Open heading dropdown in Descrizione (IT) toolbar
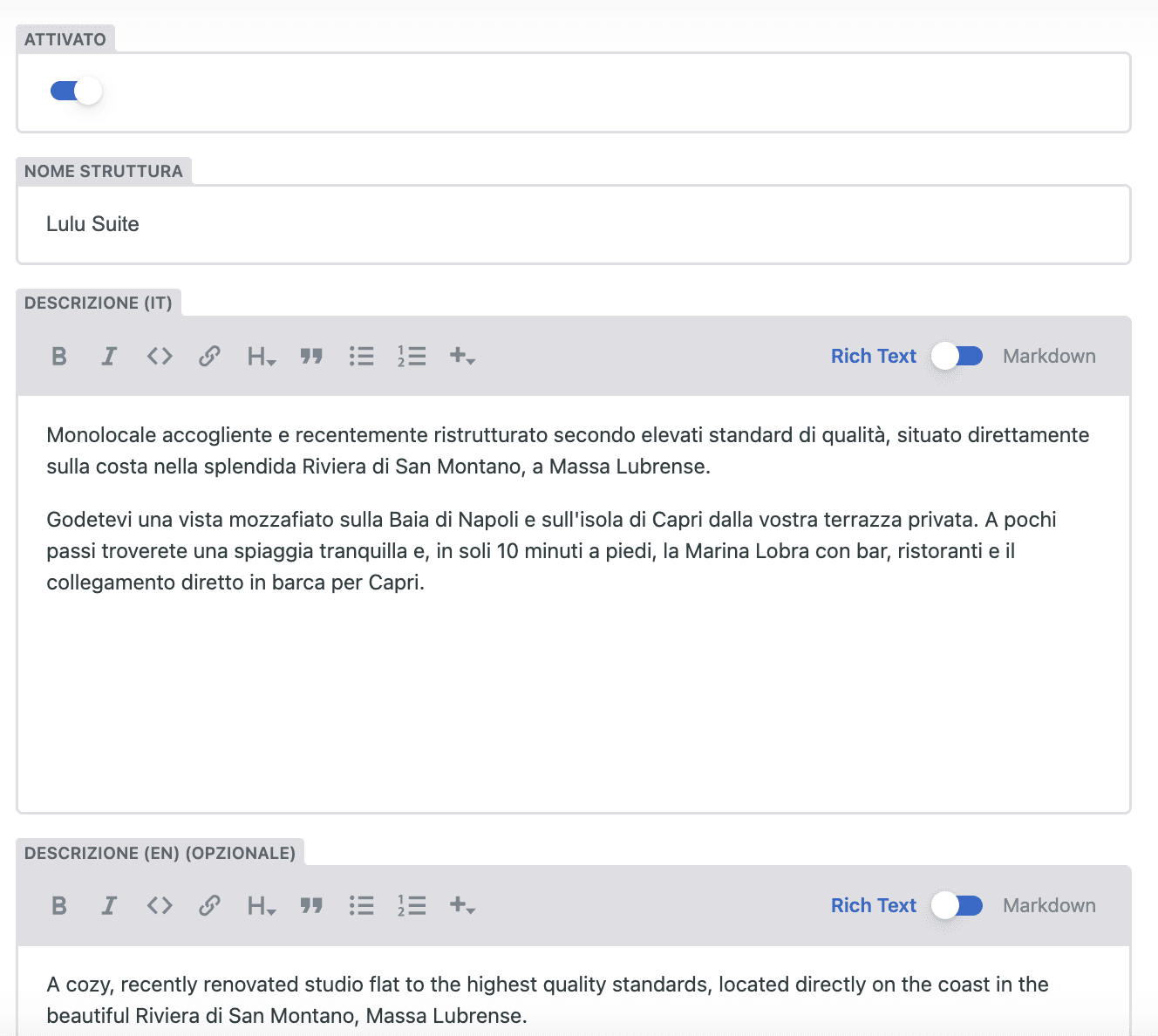1158x1036 pixels. point(262,356)
